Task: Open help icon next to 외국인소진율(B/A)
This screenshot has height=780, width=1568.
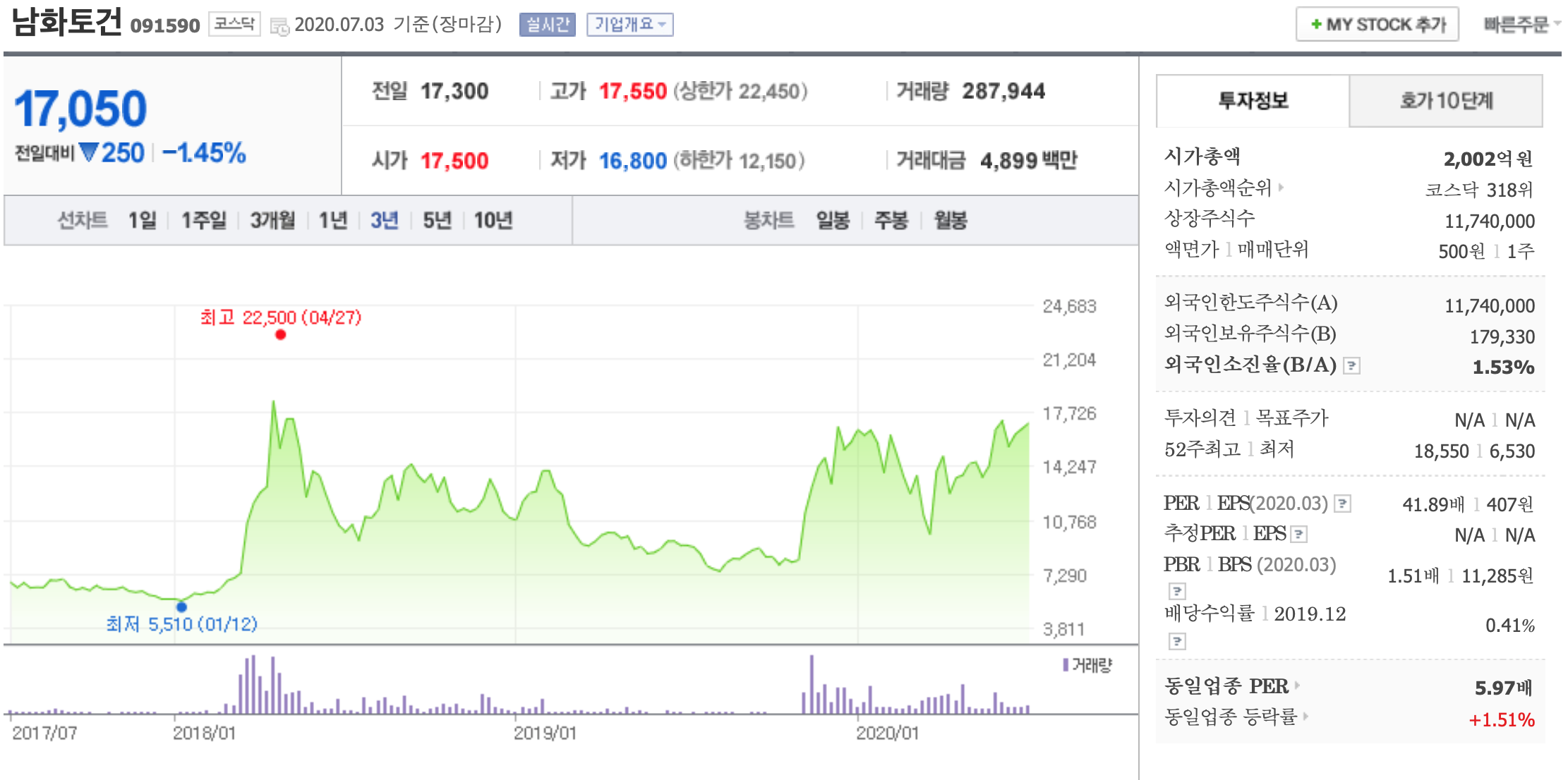Action: (x=1351, y=365)
